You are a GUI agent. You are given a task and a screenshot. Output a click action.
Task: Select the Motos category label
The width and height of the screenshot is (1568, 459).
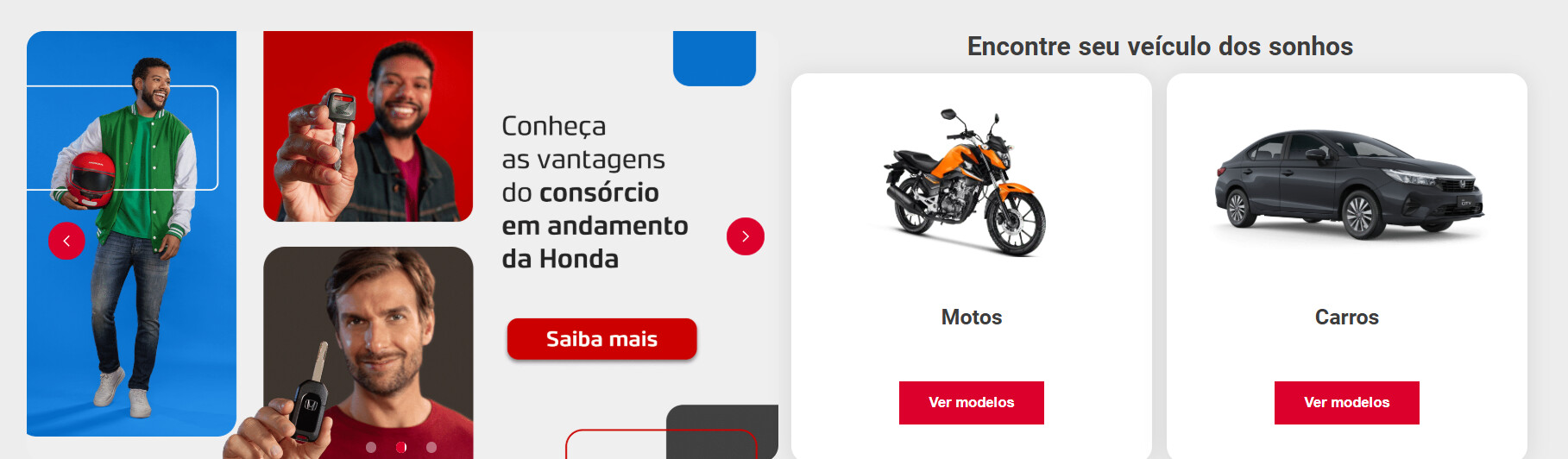coord(972,317)
